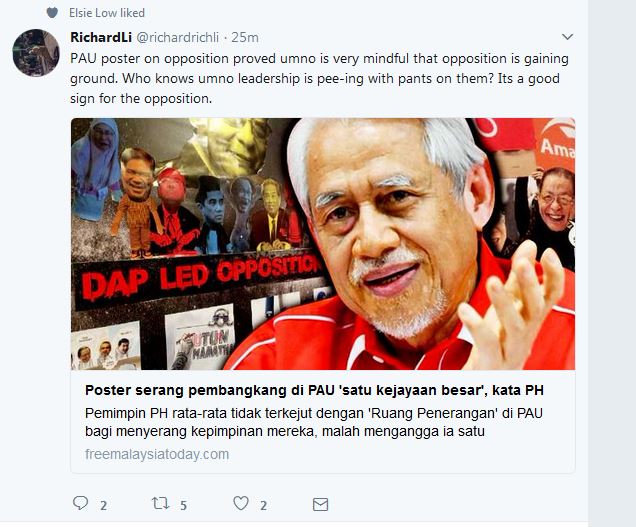Viewport: 636px width, 527px height.
Task: Click the reply count number 2
Action: (x=103, y=505)
